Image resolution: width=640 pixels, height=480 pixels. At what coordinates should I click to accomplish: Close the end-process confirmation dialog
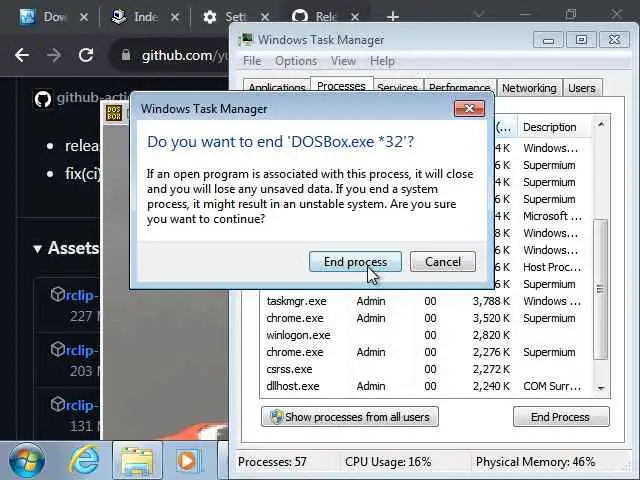coord(469,109)
